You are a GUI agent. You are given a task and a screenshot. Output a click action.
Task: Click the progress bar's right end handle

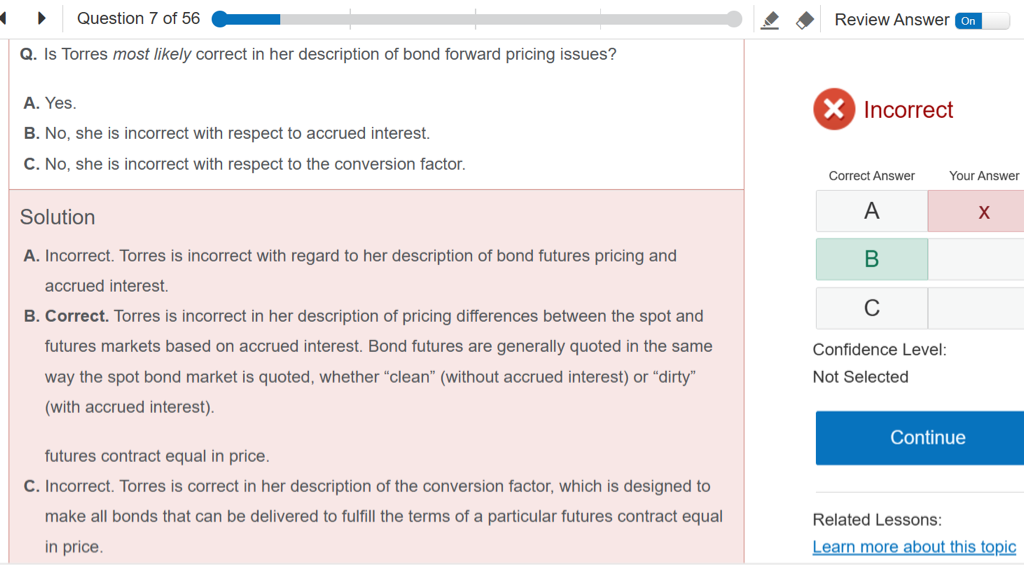point(735,19)
